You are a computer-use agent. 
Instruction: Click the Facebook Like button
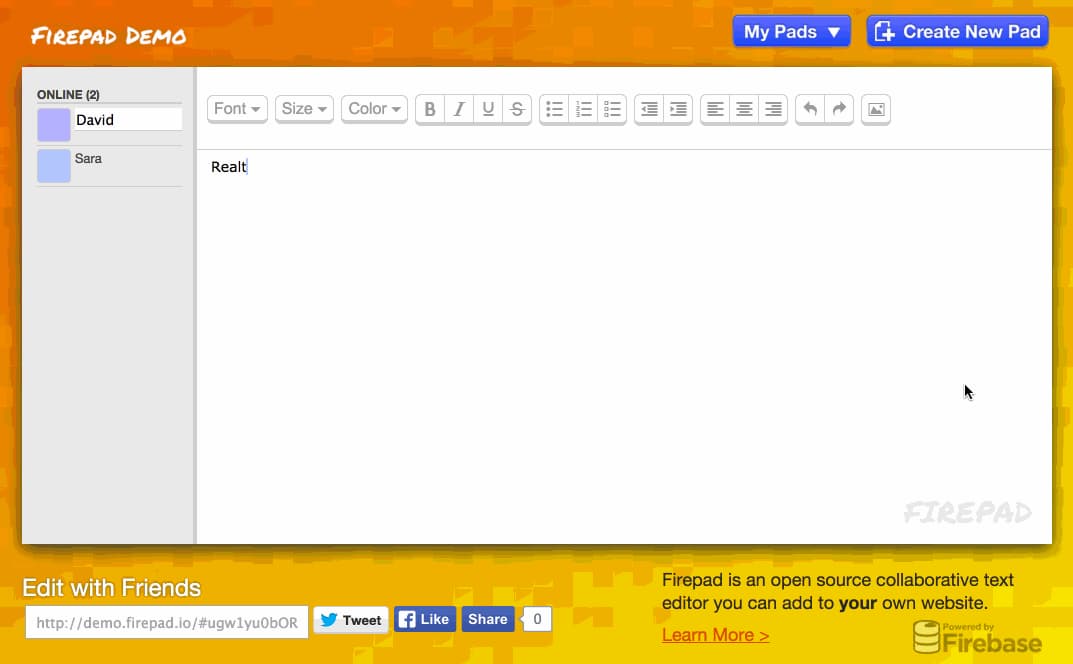(x=425, y=620)
